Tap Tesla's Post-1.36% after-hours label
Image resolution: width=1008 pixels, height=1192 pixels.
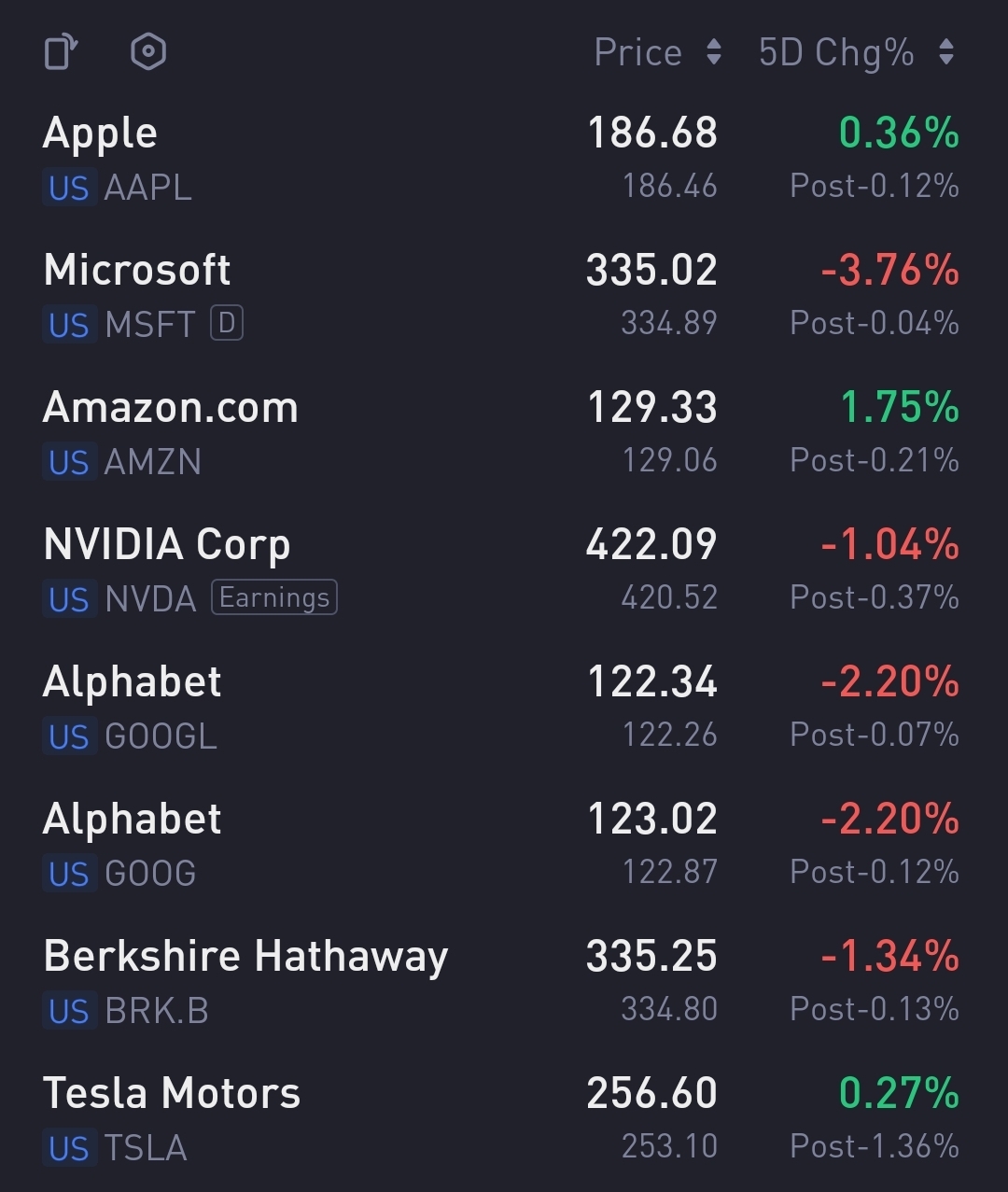tap(875, 1146)
